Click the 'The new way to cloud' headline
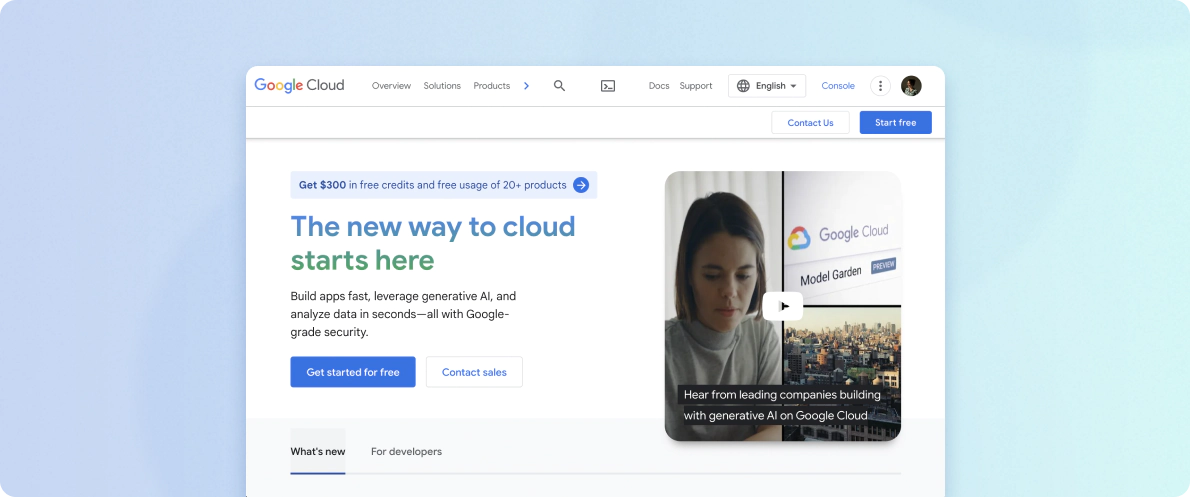The image size is (1190, 497). coord(433,243)
